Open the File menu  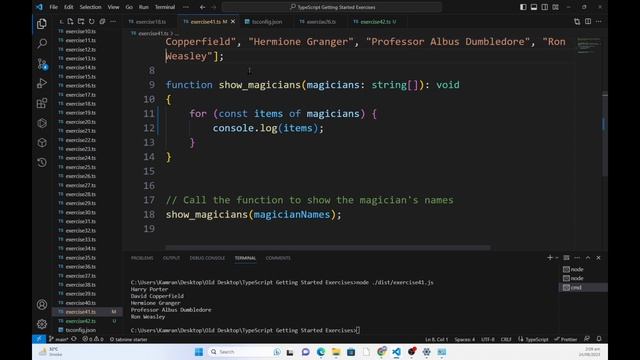pos(53,7)
